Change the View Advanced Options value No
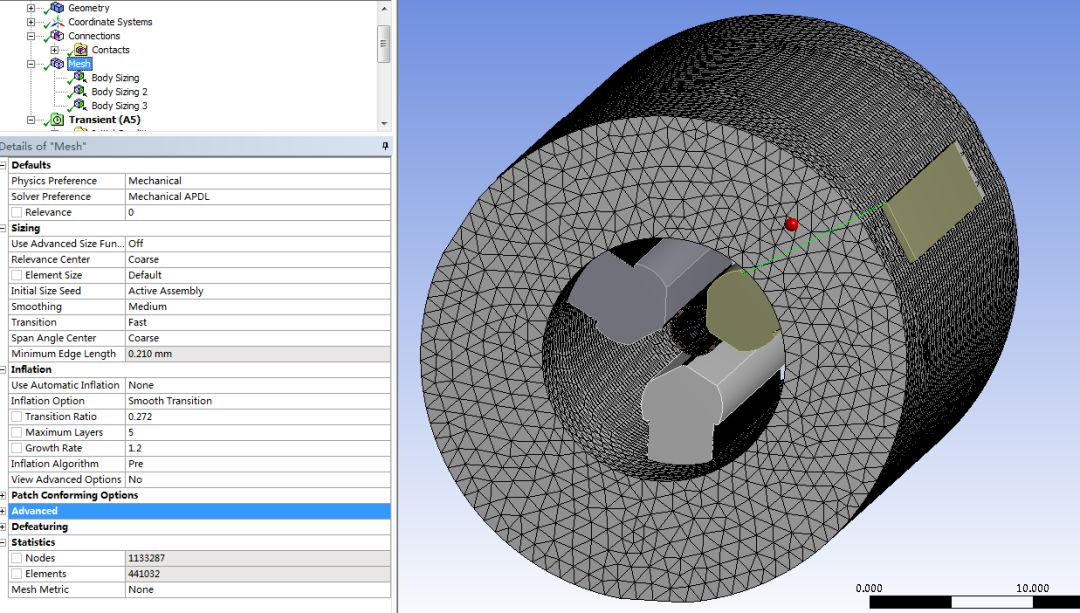This screenshot has height=613, width=1080. click(x=258, y=479)
